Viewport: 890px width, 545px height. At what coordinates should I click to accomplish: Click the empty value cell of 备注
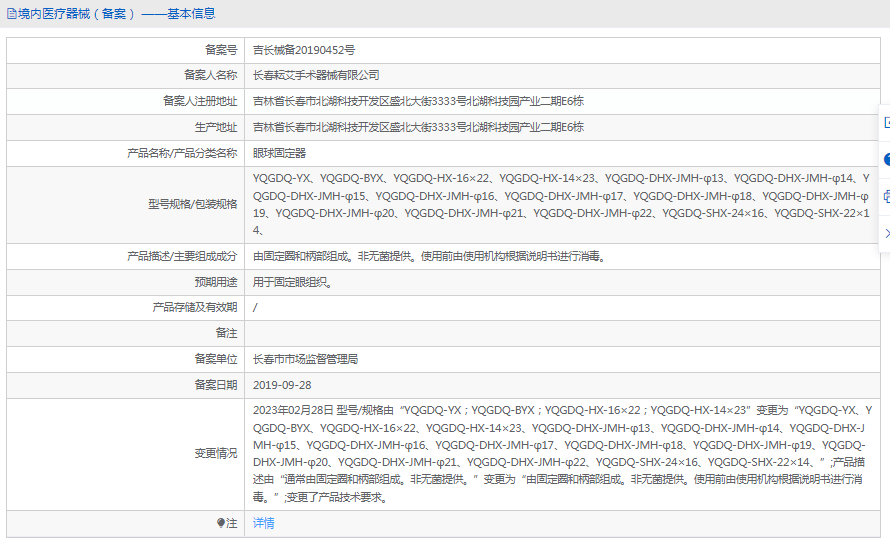562,333
